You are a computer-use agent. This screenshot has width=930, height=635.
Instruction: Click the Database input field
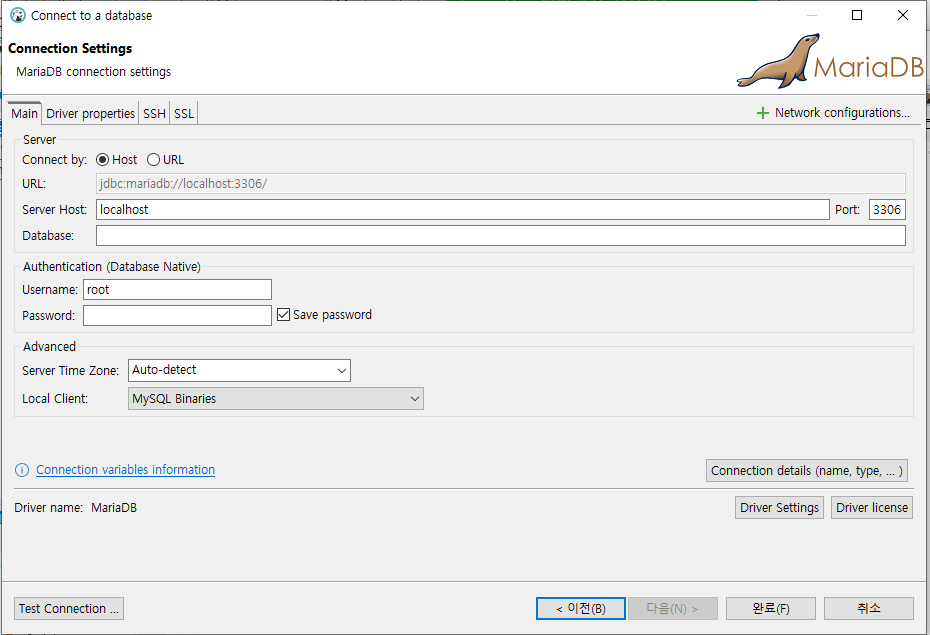pos(501,236)
